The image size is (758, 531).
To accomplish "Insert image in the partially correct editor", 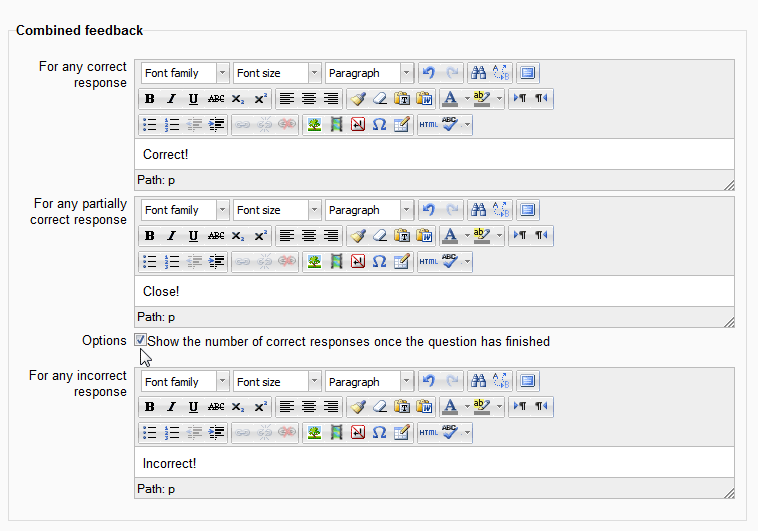I will click(x=314, y=262).
